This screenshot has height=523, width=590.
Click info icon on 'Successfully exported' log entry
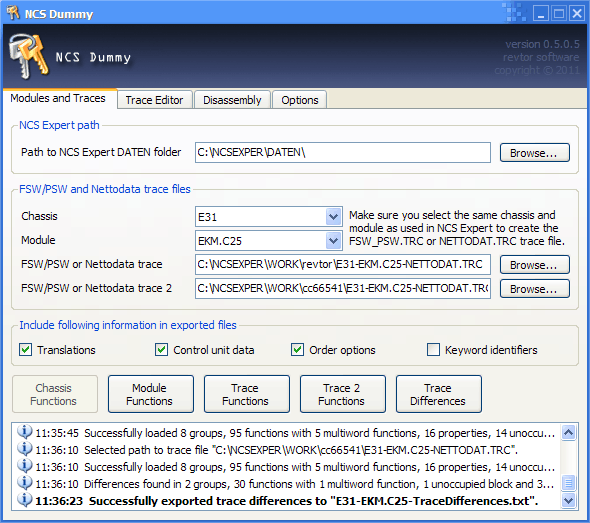(x=24, y=500)
